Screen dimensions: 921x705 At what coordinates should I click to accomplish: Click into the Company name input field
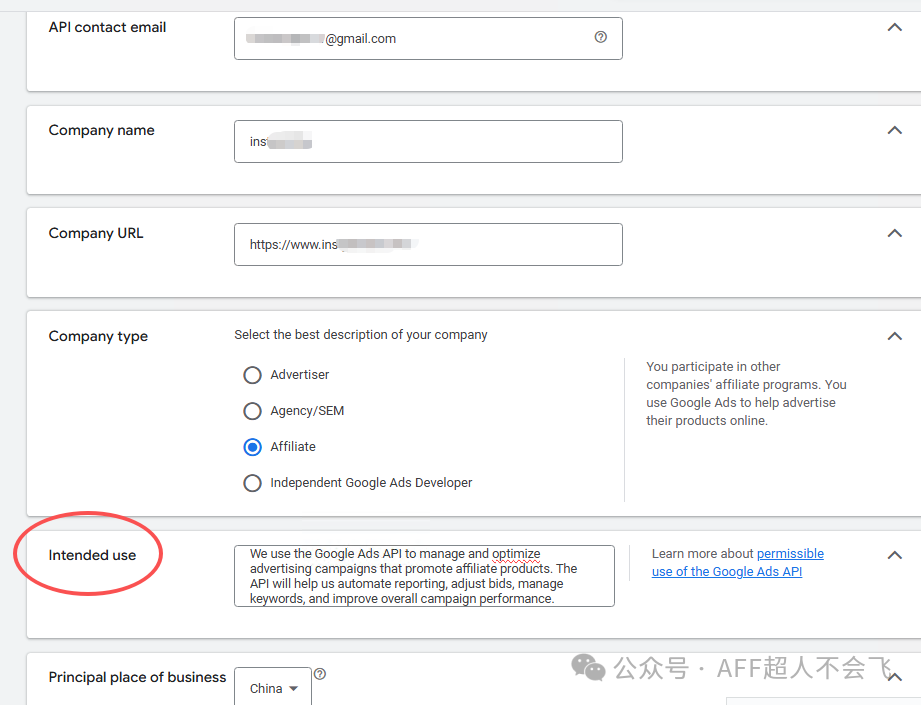(x=428, y=142)
